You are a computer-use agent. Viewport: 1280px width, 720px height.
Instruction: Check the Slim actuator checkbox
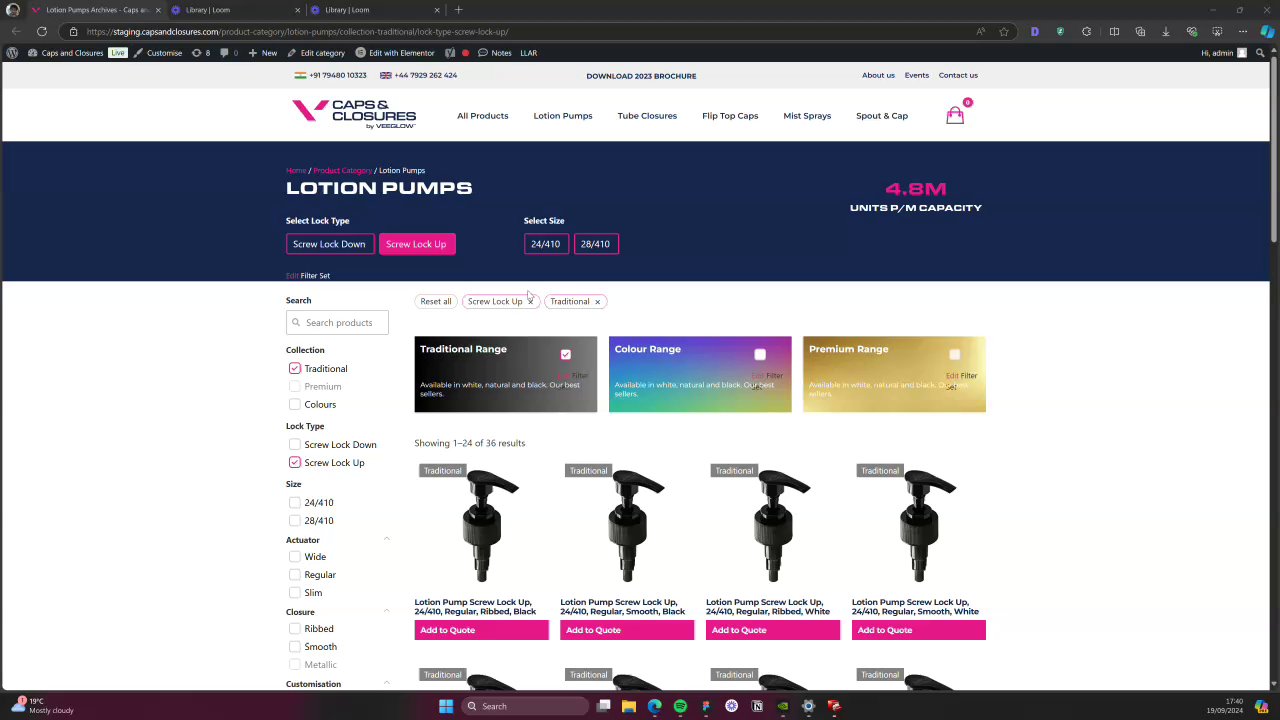(x=294, y=593)
